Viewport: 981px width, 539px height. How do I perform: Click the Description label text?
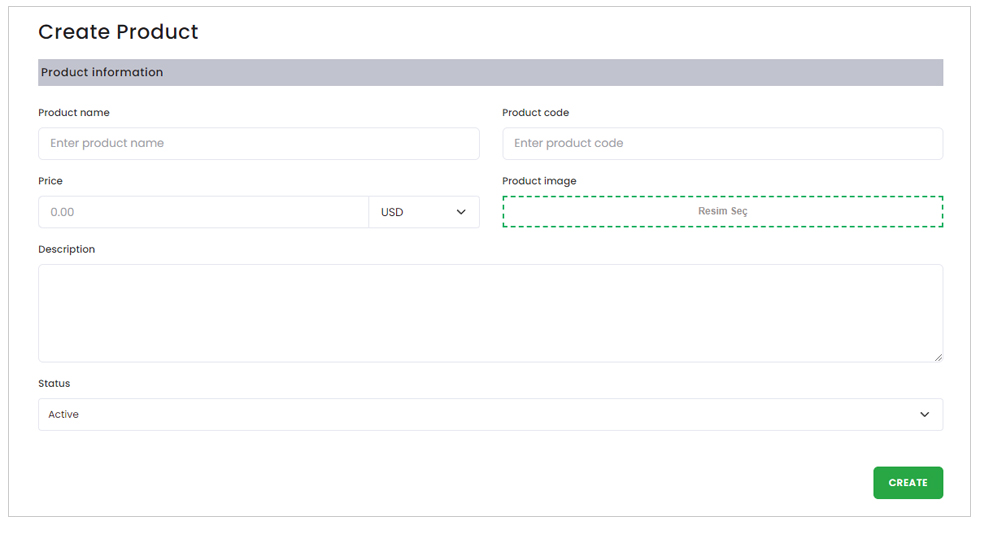[x=66, y=249]
